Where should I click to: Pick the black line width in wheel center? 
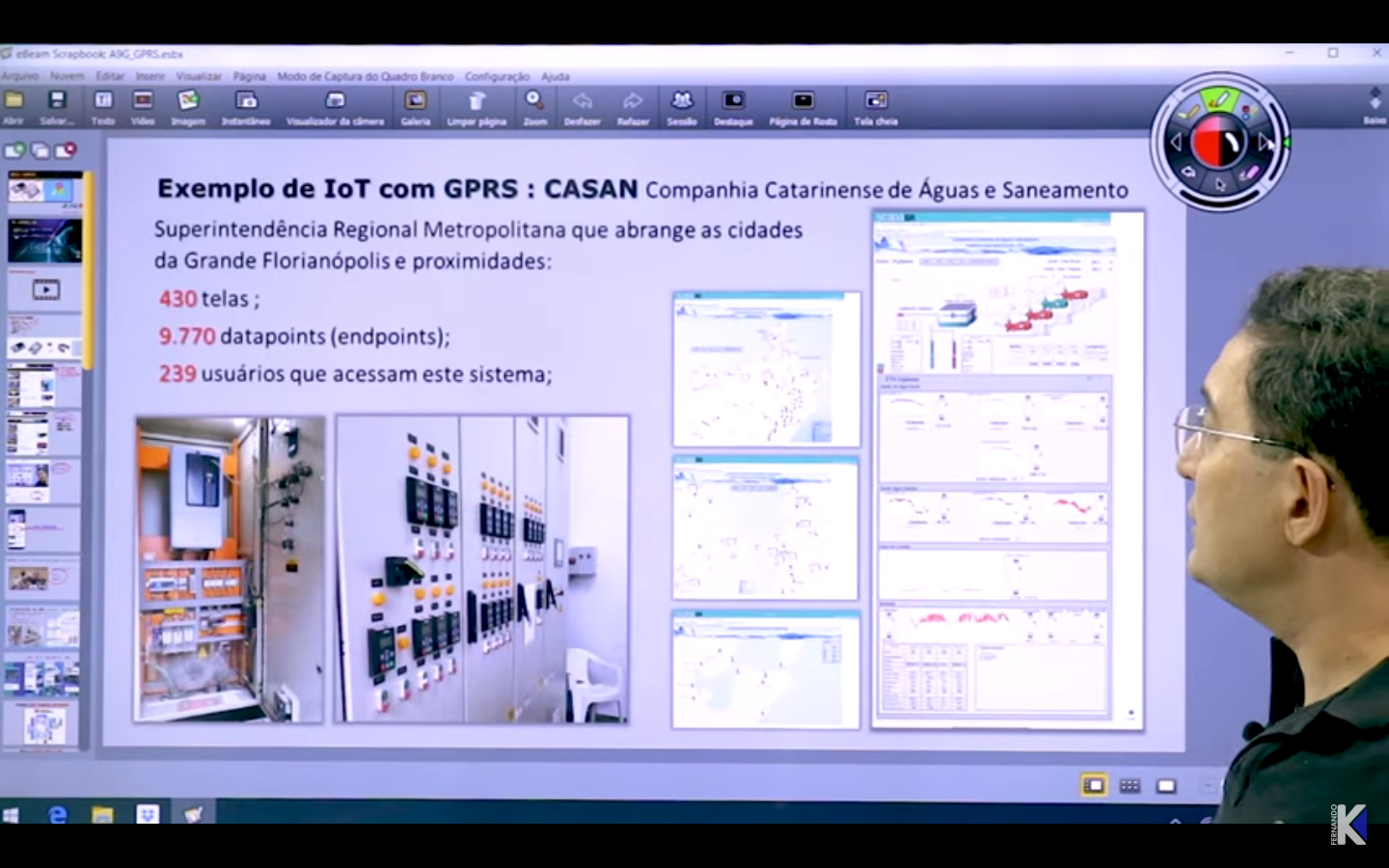(x=1234, y=144)
